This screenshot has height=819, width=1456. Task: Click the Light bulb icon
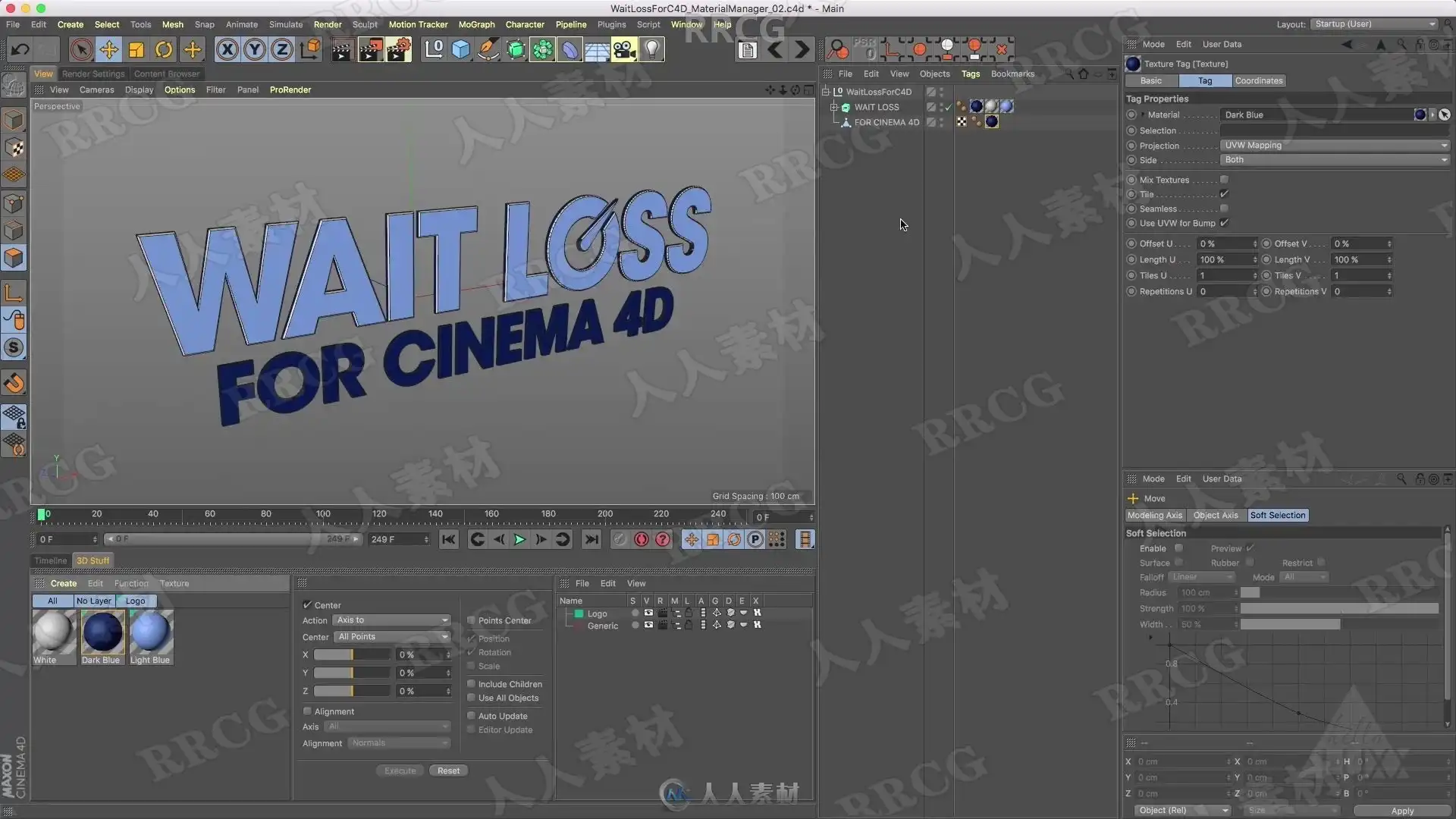click(652, 50)
